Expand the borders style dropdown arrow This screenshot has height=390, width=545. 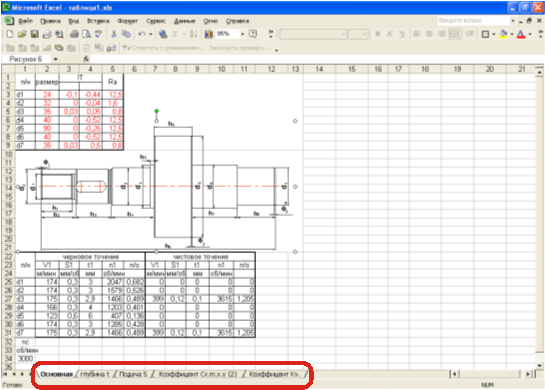click(x=494, y=34)
